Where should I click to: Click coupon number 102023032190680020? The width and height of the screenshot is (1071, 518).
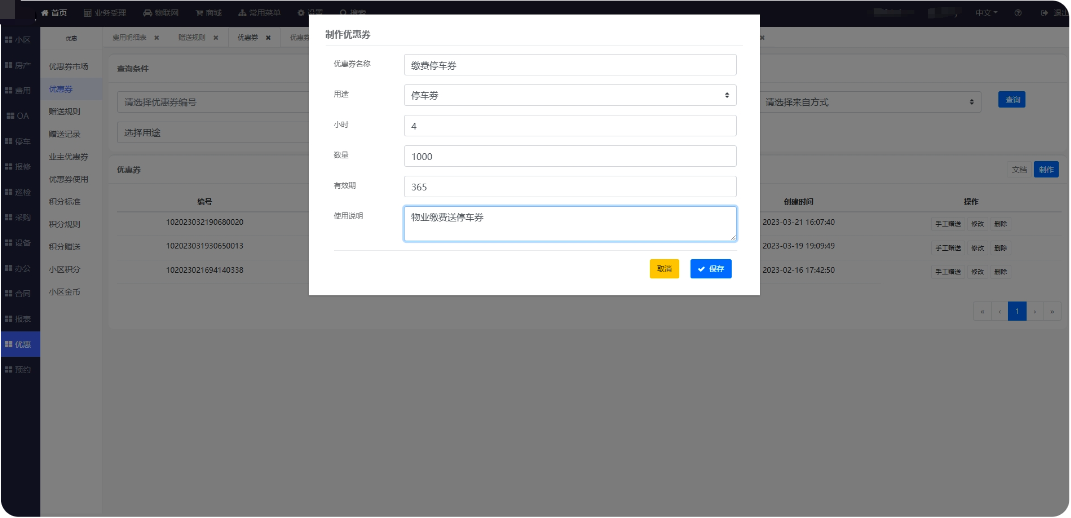point(205,223)
